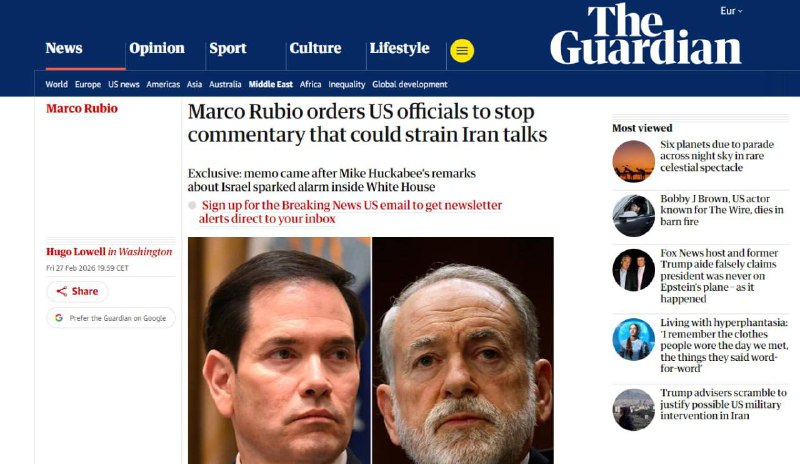
Task: Select the Sport section tab
Action: (228, 48)
